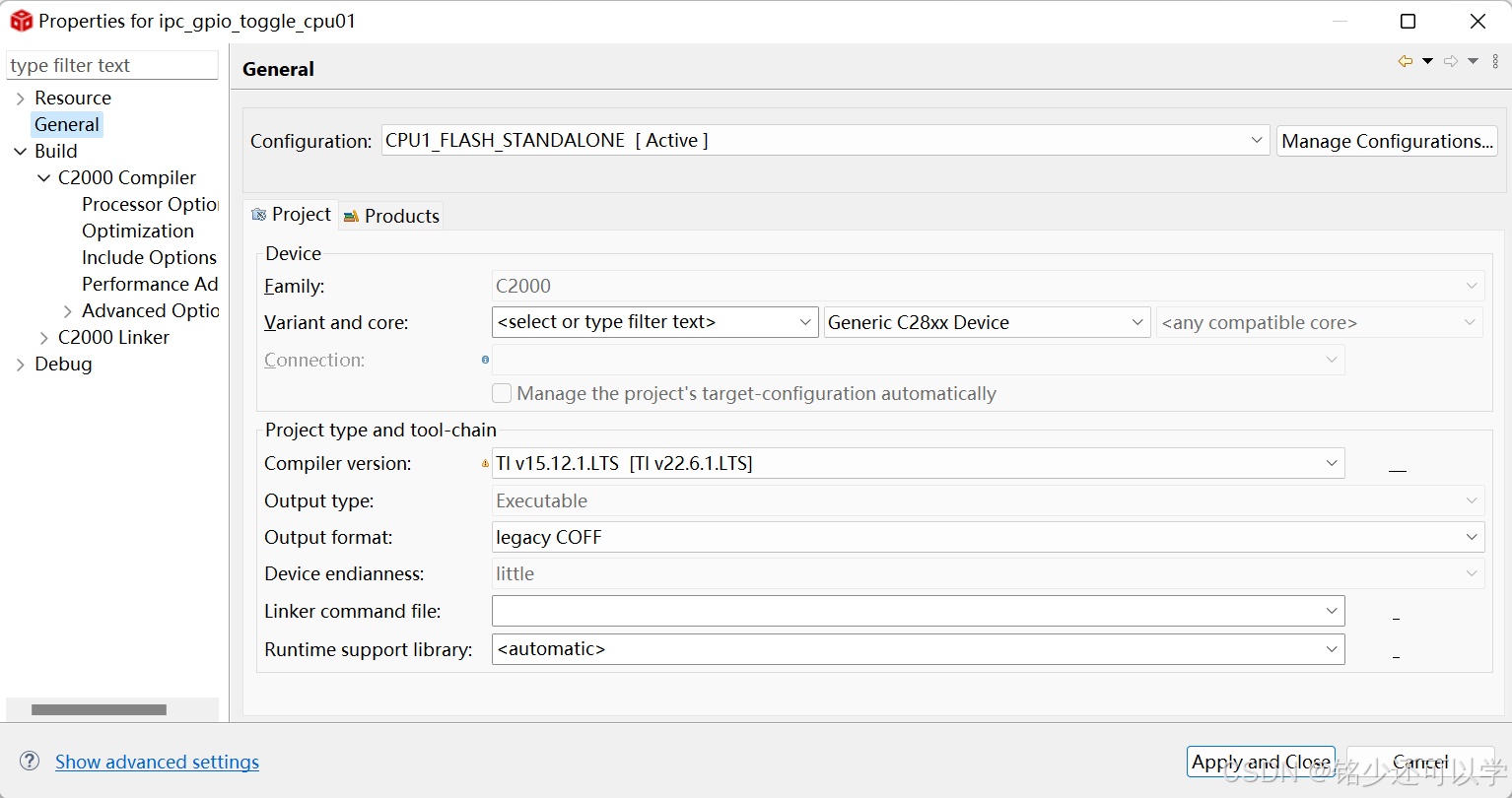Select the C2000 Compiler tree item
The image size is (1512, 798).
point(127,177)
